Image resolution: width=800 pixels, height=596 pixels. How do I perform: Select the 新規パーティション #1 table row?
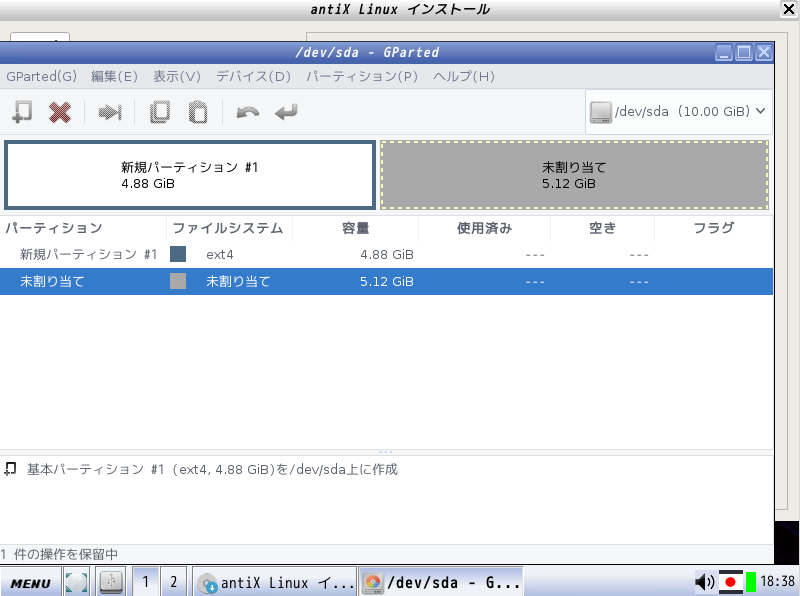click(386, 254)
